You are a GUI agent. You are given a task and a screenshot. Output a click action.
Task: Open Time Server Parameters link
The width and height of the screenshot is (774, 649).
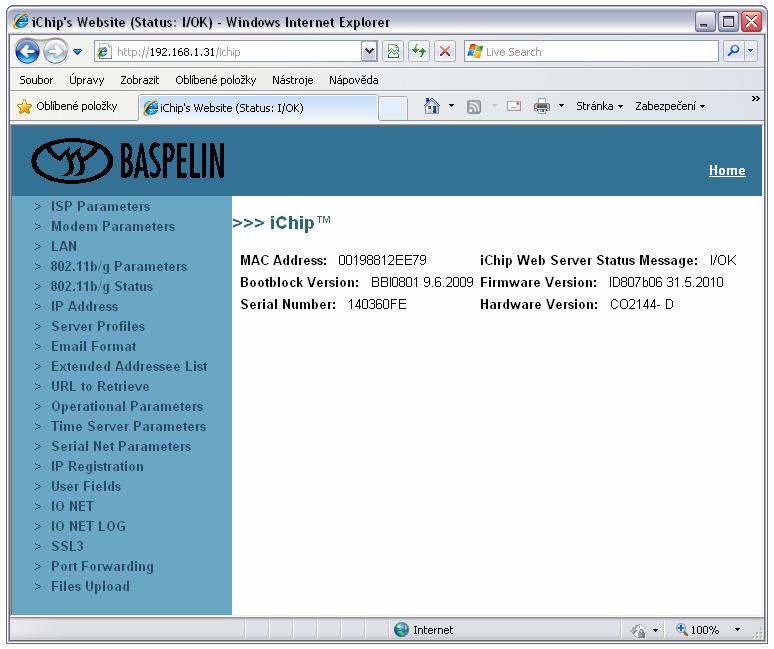pos(128,426)
